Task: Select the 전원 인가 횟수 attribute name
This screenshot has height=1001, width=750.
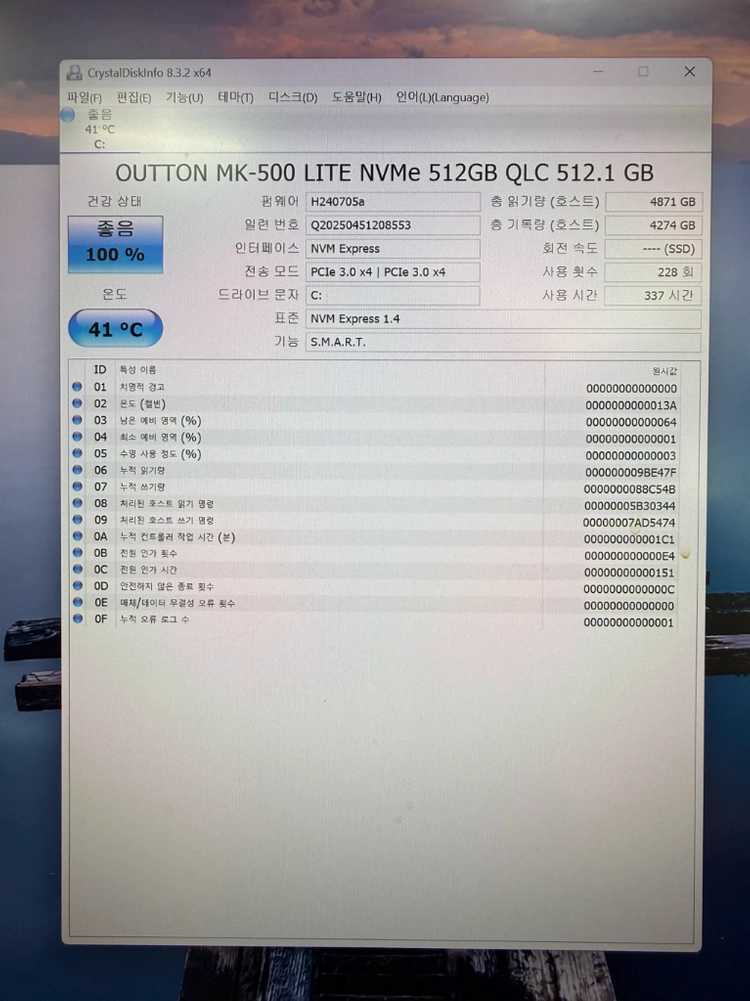Action: point(148,553)
